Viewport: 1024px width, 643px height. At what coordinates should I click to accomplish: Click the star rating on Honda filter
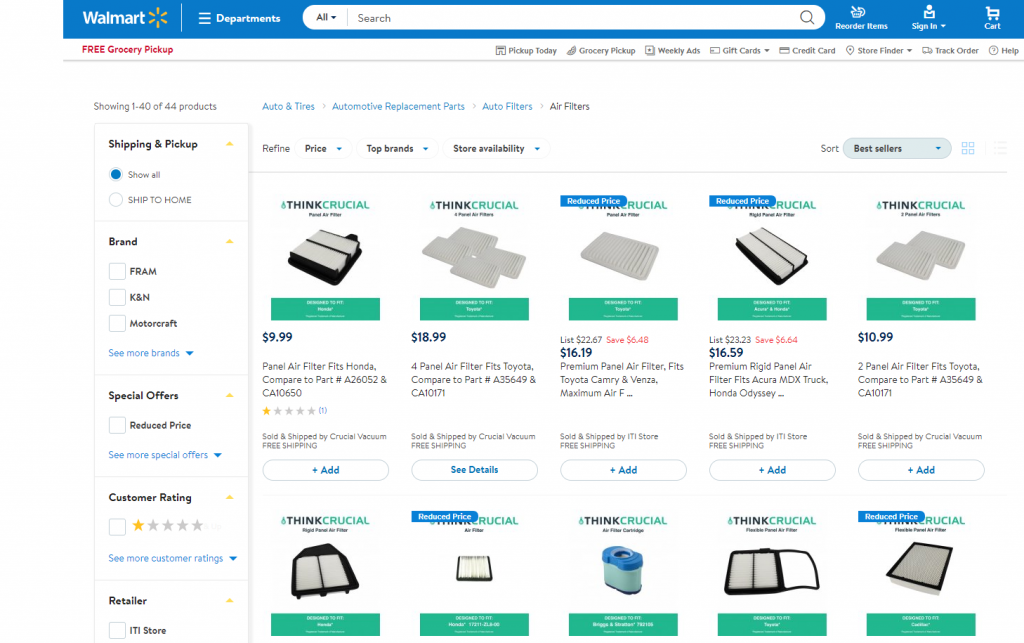click(x=289, y=411)
